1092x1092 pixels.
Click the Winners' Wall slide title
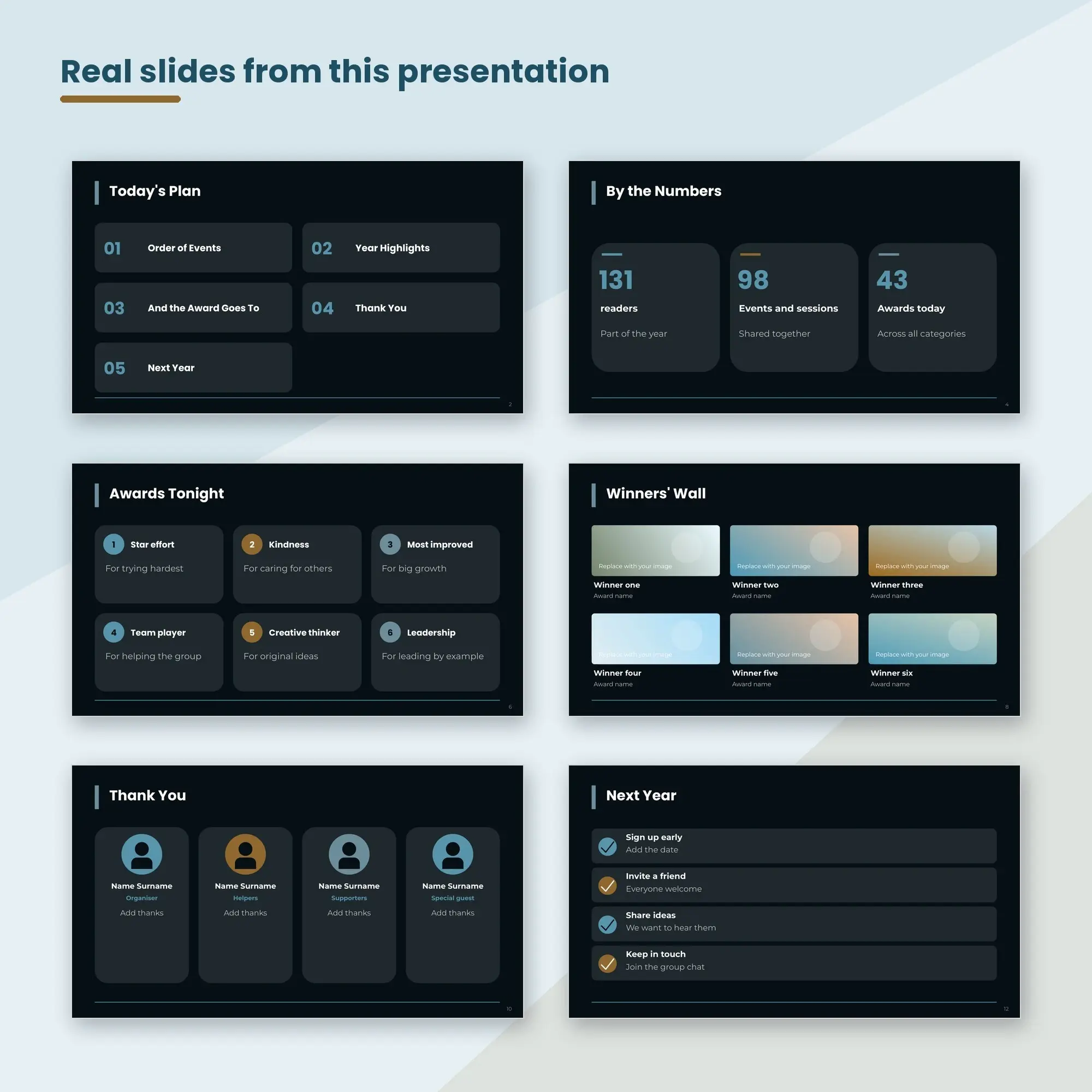[x=656, y=494]
